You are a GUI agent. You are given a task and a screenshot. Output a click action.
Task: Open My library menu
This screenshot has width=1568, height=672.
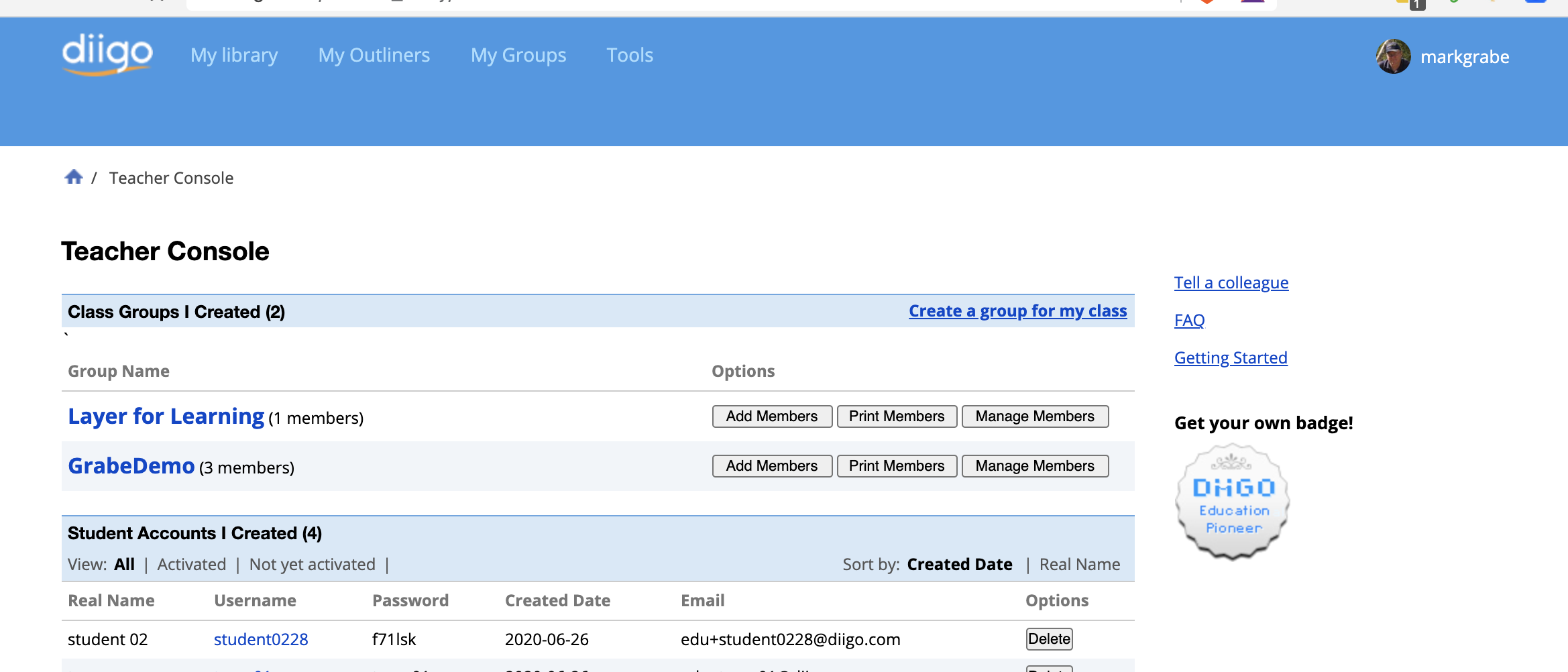tap(234, 55)
